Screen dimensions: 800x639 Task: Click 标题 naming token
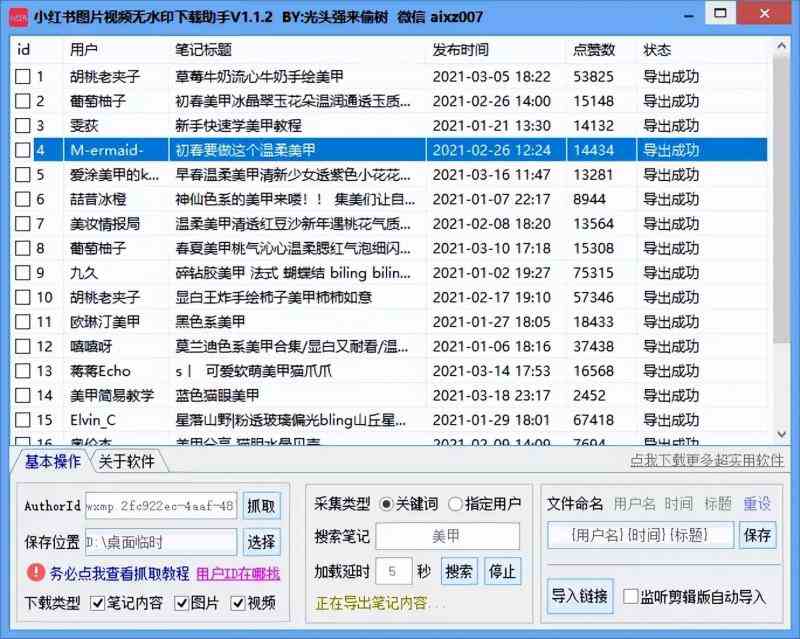[x=718, y=504]
